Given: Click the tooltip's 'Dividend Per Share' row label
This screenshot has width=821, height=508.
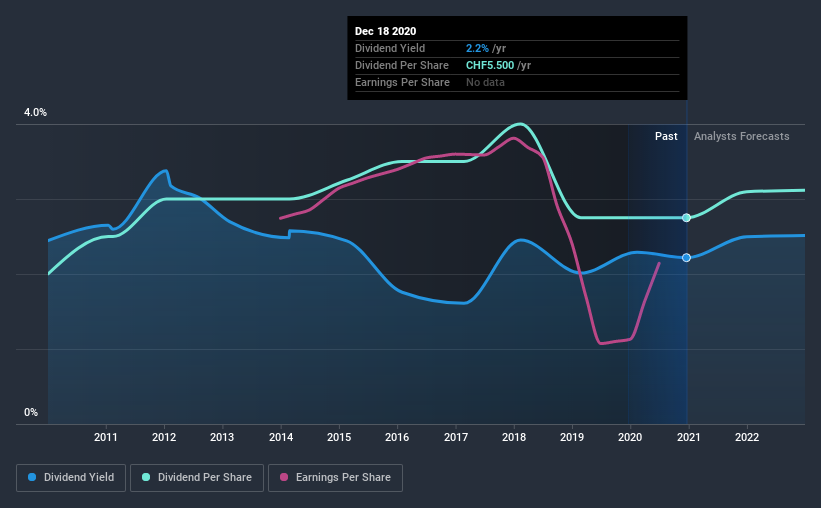Looking at the screenshot, I should pos(402,65).
